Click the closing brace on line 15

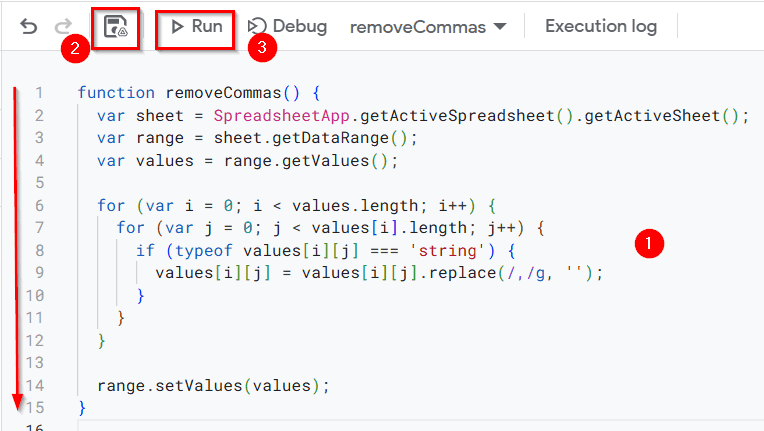[x=82, y=408]
